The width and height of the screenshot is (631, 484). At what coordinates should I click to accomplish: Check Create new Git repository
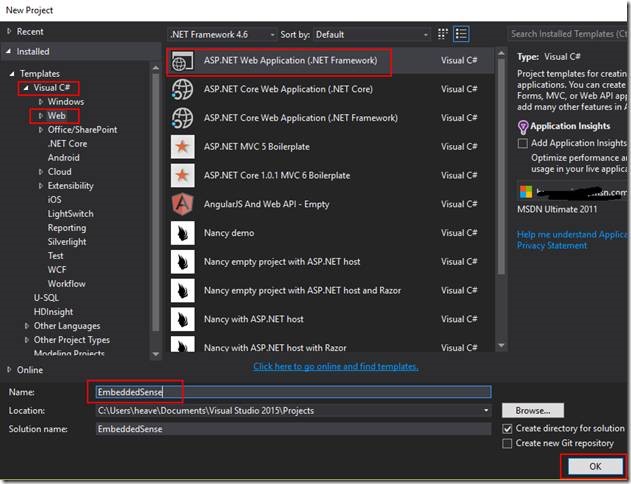point(507,443)
